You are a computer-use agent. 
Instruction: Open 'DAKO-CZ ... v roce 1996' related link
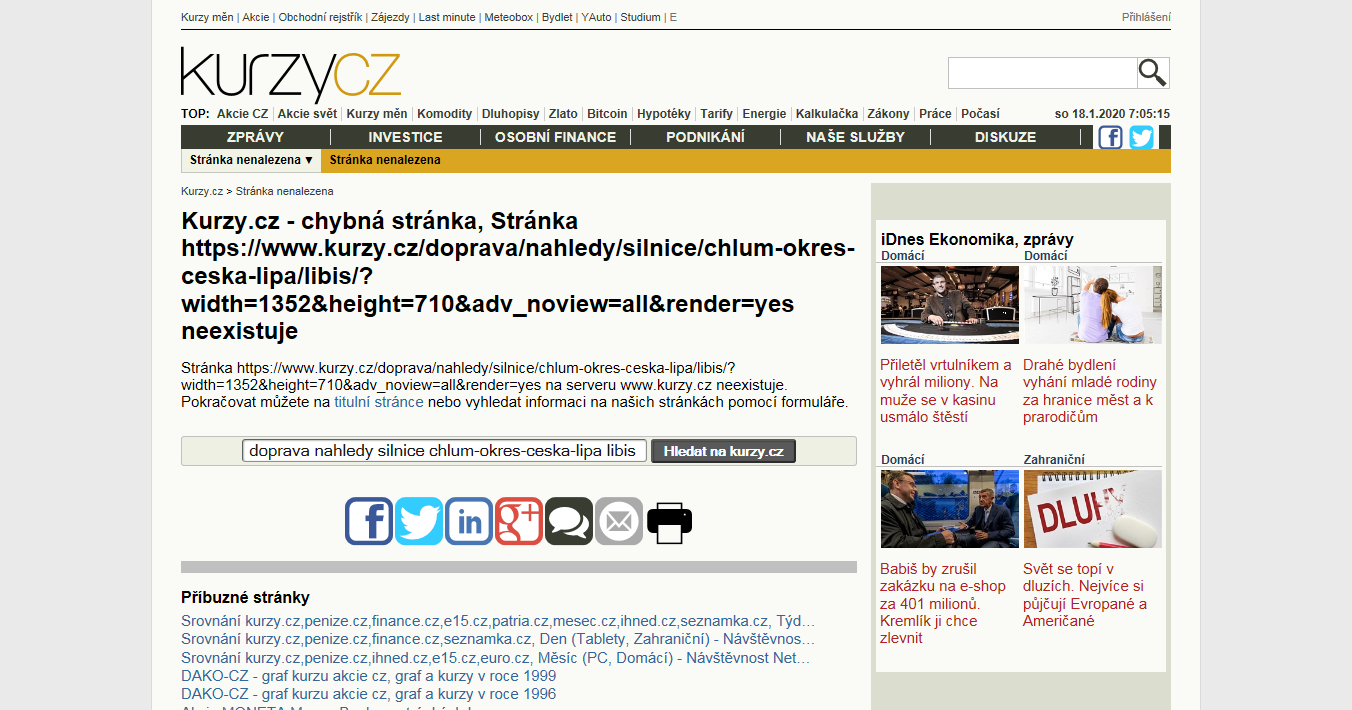(369, 694)
